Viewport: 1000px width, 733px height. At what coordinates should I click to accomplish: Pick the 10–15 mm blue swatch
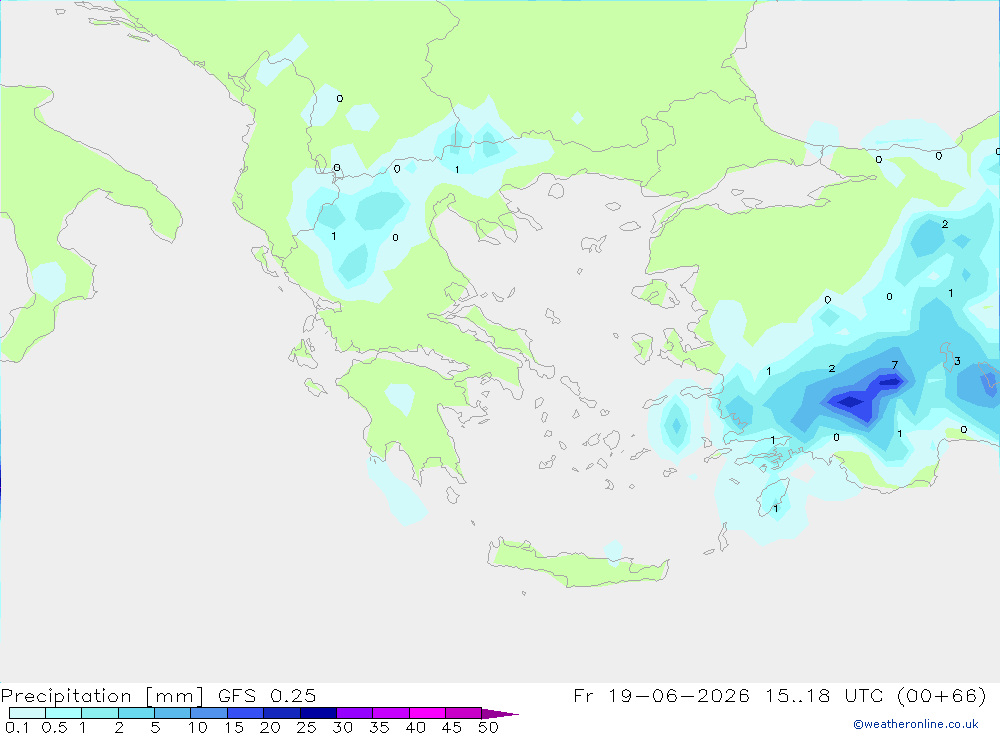click(209, 713)
